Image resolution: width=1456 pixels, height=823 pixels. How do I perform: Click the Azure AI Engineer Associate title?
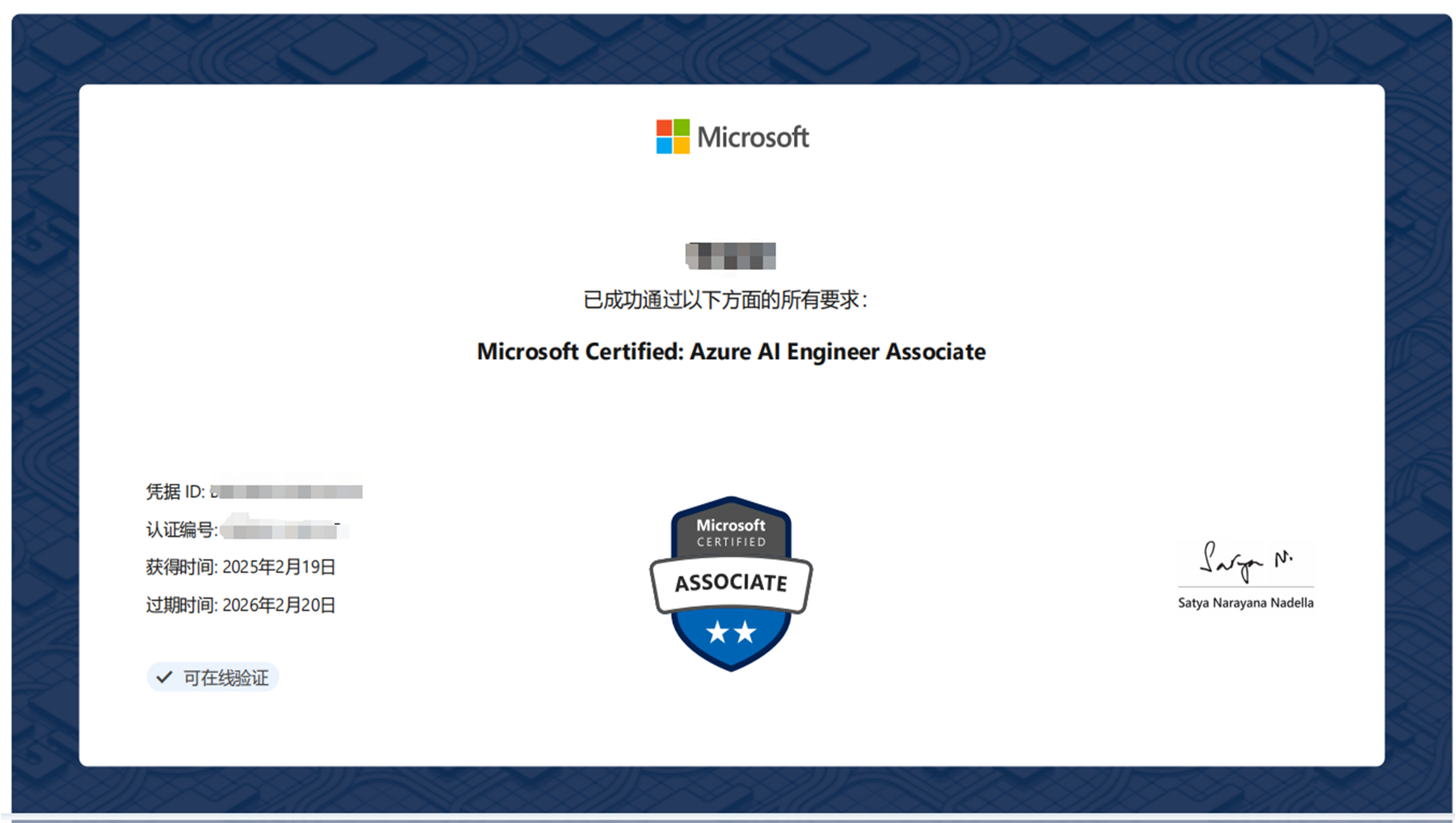(x=731, y=352)
